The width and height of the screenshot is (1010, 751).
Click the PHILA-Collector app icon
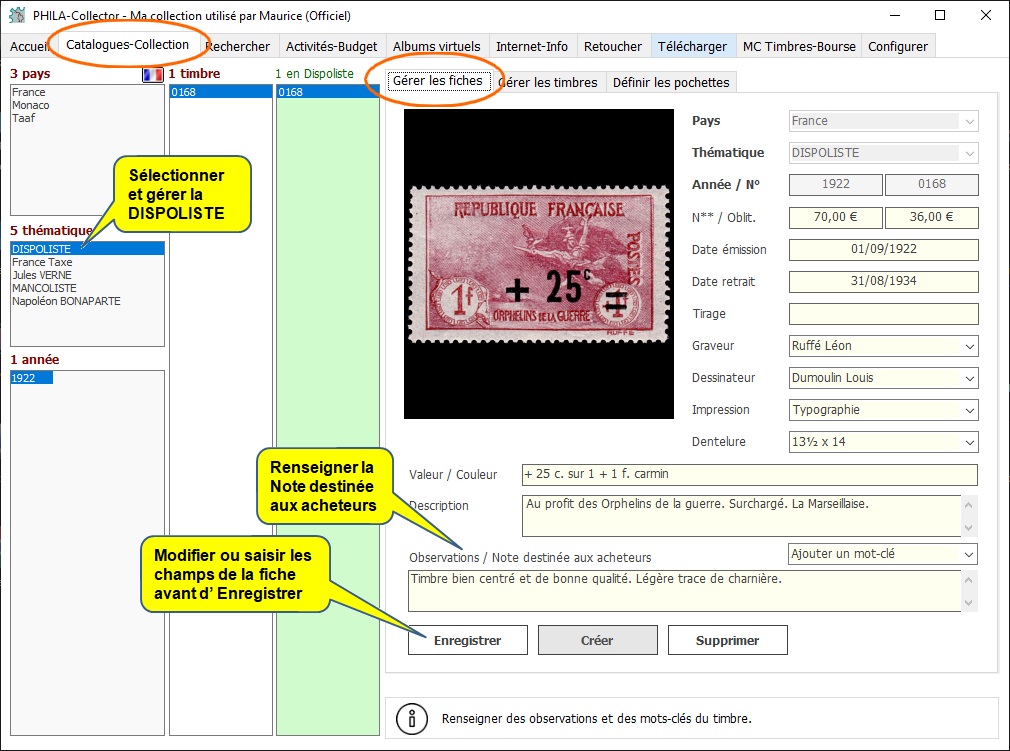[17, 15]
